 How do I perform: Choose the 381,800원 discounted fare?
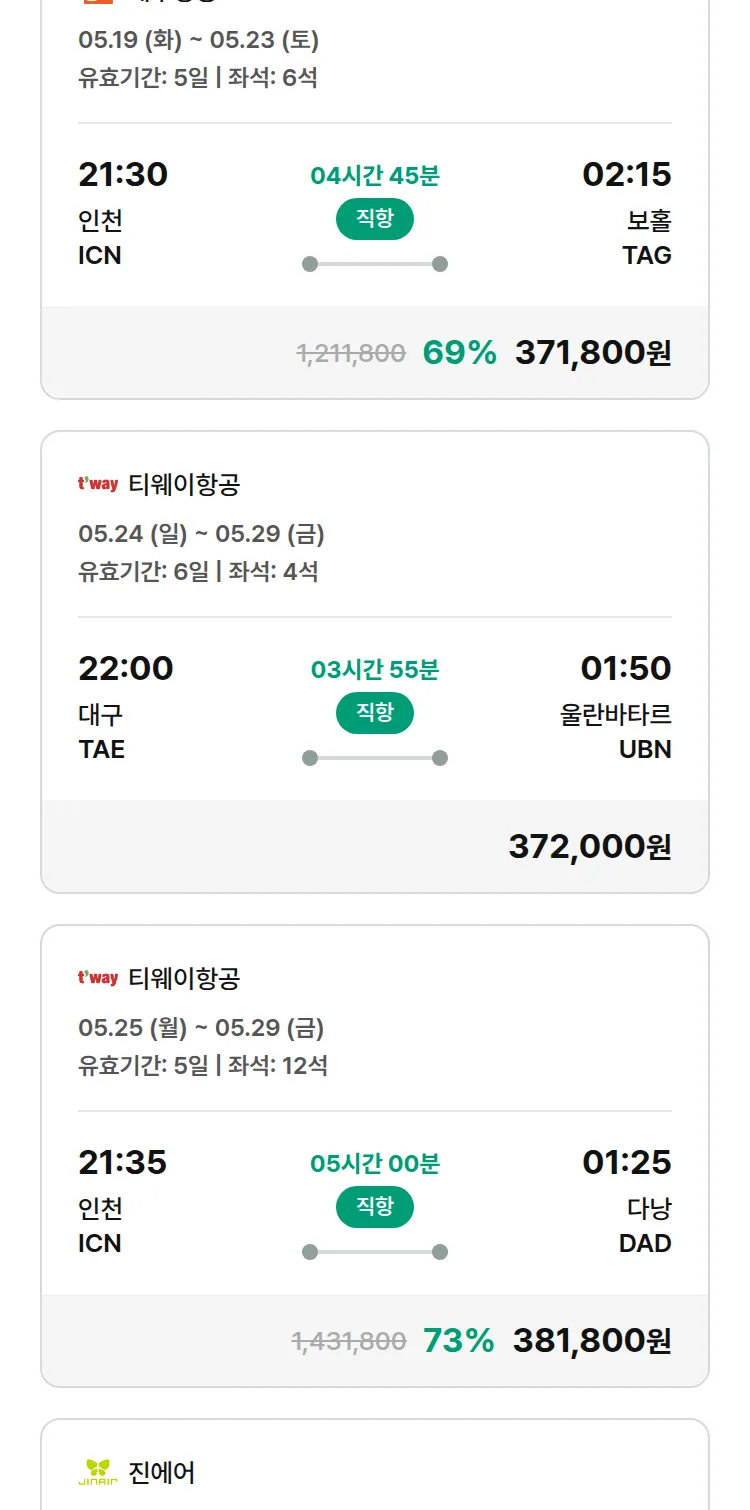tap(592, 1341)
